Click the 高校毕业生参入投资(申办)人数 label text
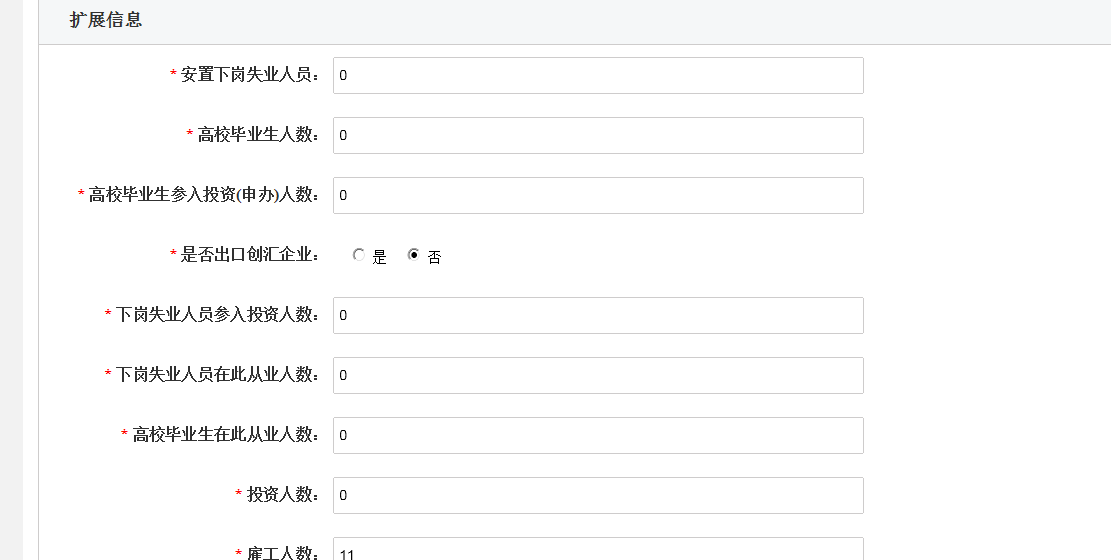1111x560 pixels. point(204,195)
